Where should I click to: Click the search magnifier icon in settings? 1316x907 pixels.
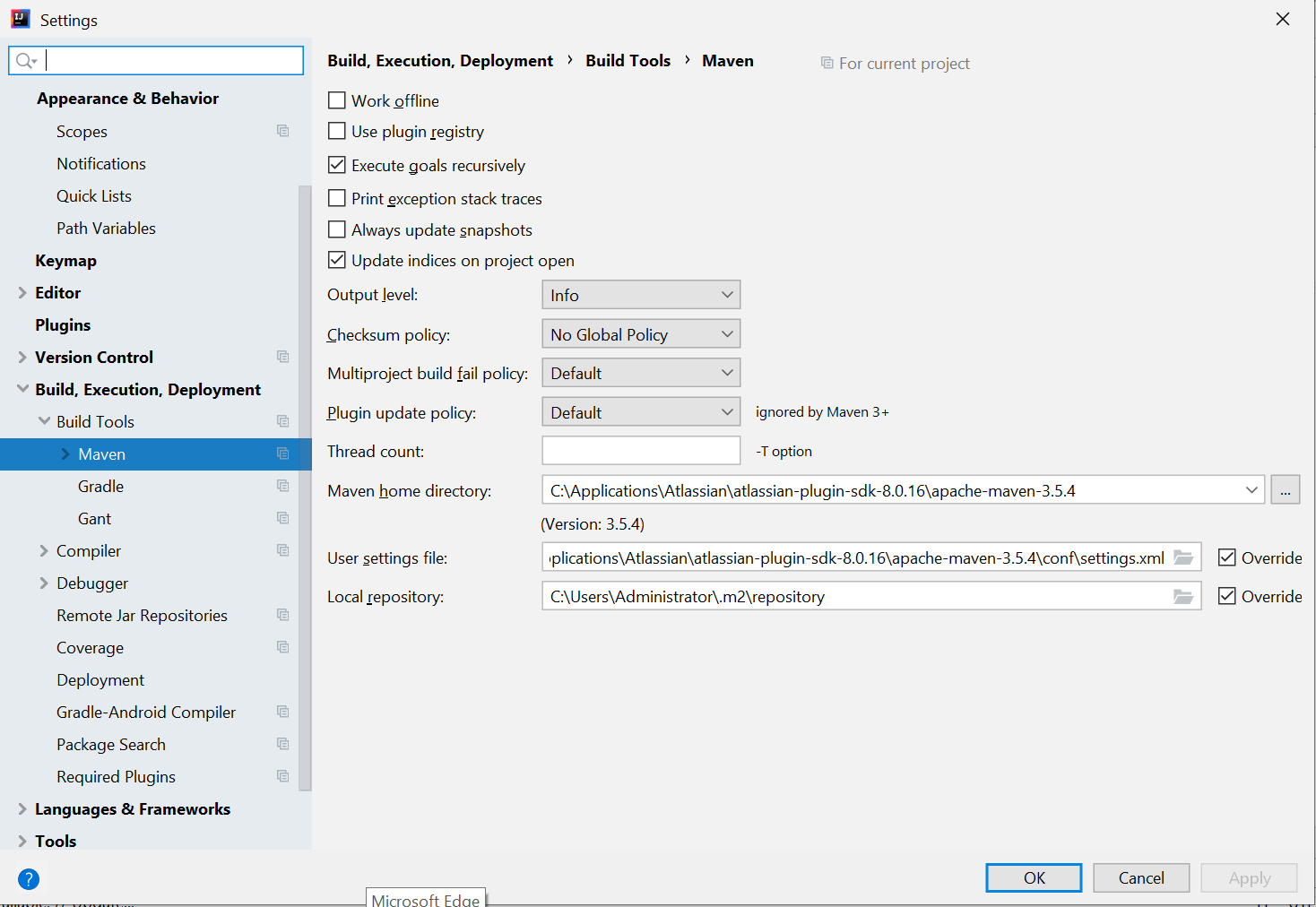(25, 61)
